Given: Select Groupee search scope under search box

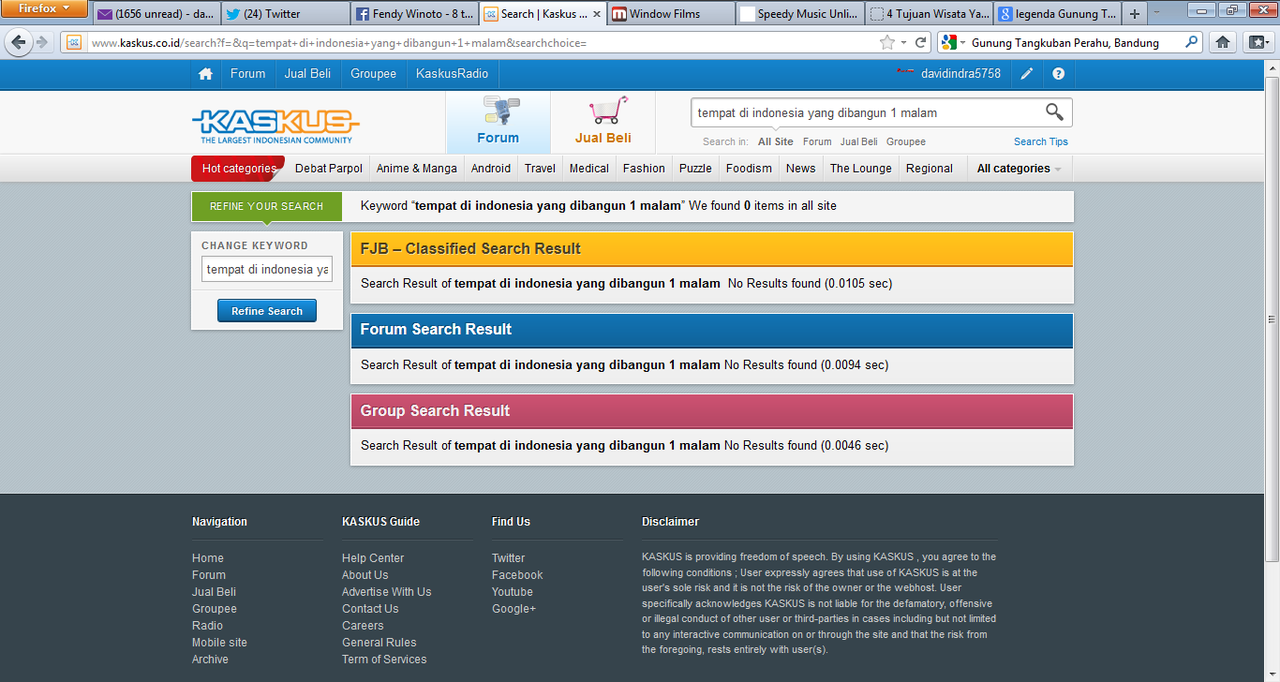Looking at the screenshot, I should tap(906, 142).
